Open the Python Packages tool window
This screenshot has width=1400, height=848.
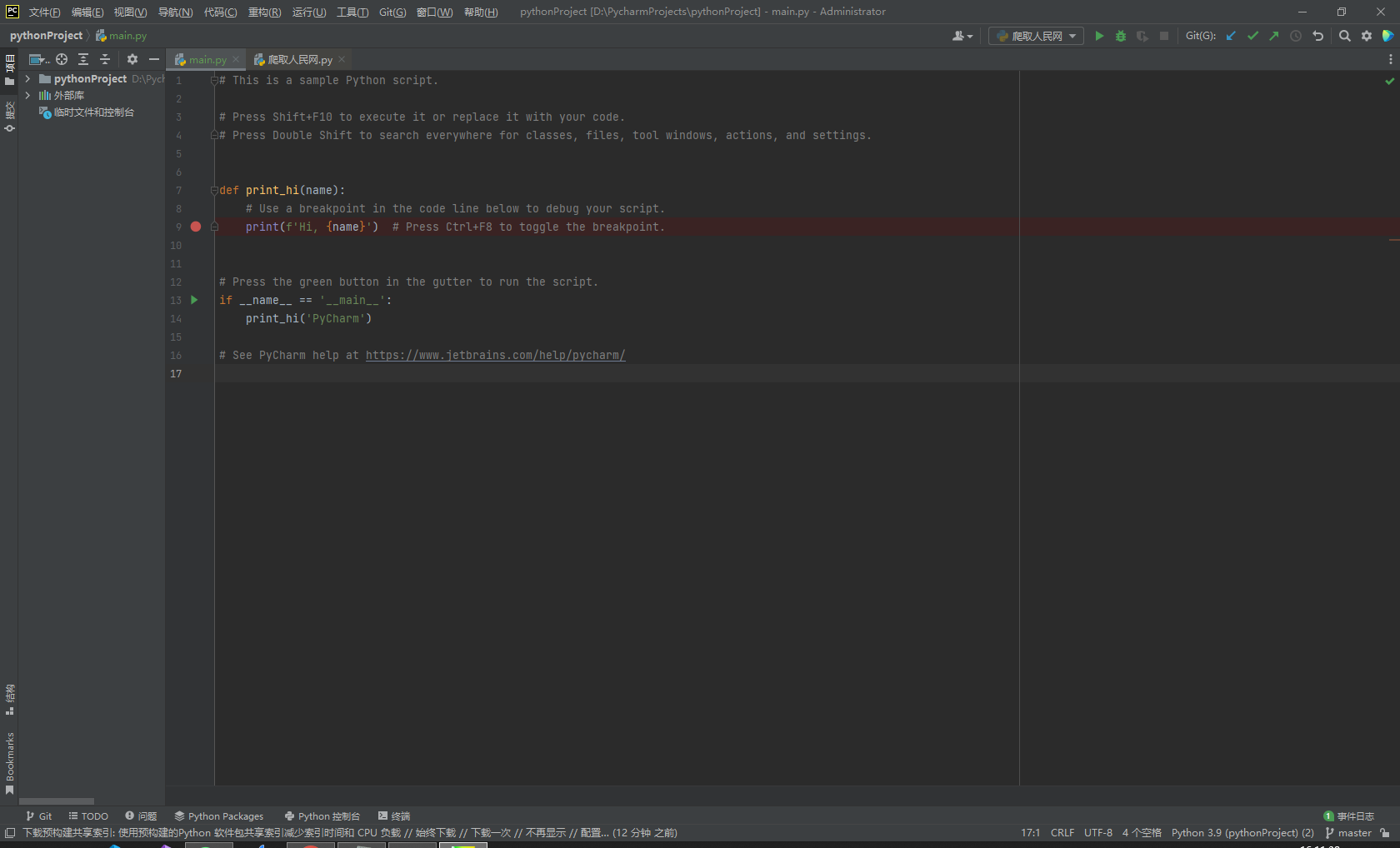point(219,816)
